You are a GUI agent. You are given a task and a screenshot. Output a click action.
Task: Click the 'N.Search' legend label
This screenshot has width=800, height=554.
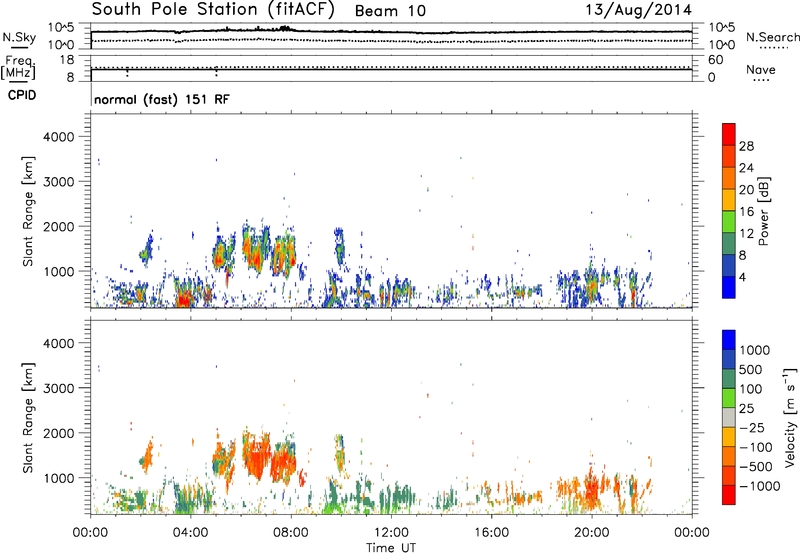pyautogui.click(x=772, y=37)
